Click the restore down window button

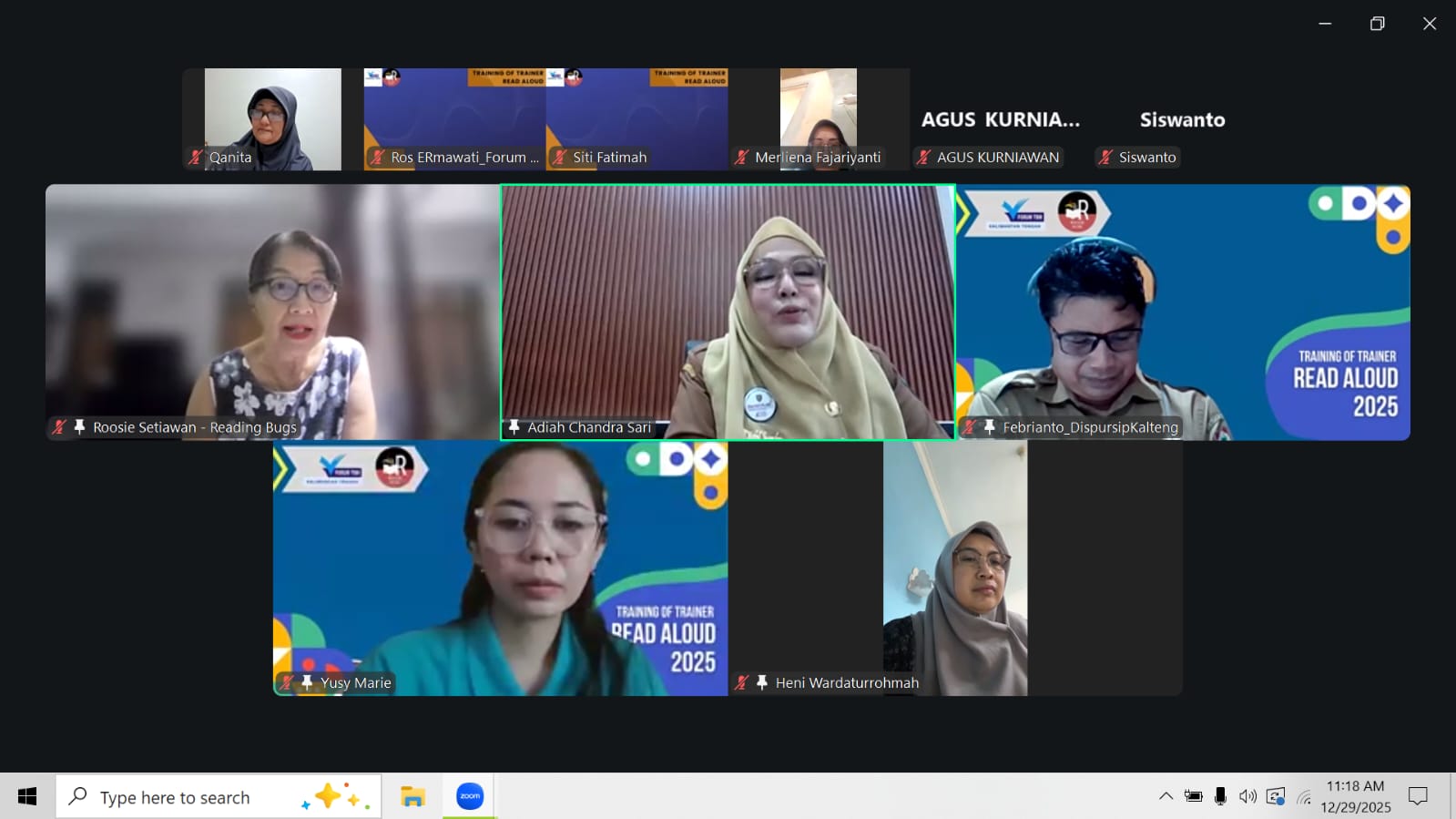[1377, 24]
